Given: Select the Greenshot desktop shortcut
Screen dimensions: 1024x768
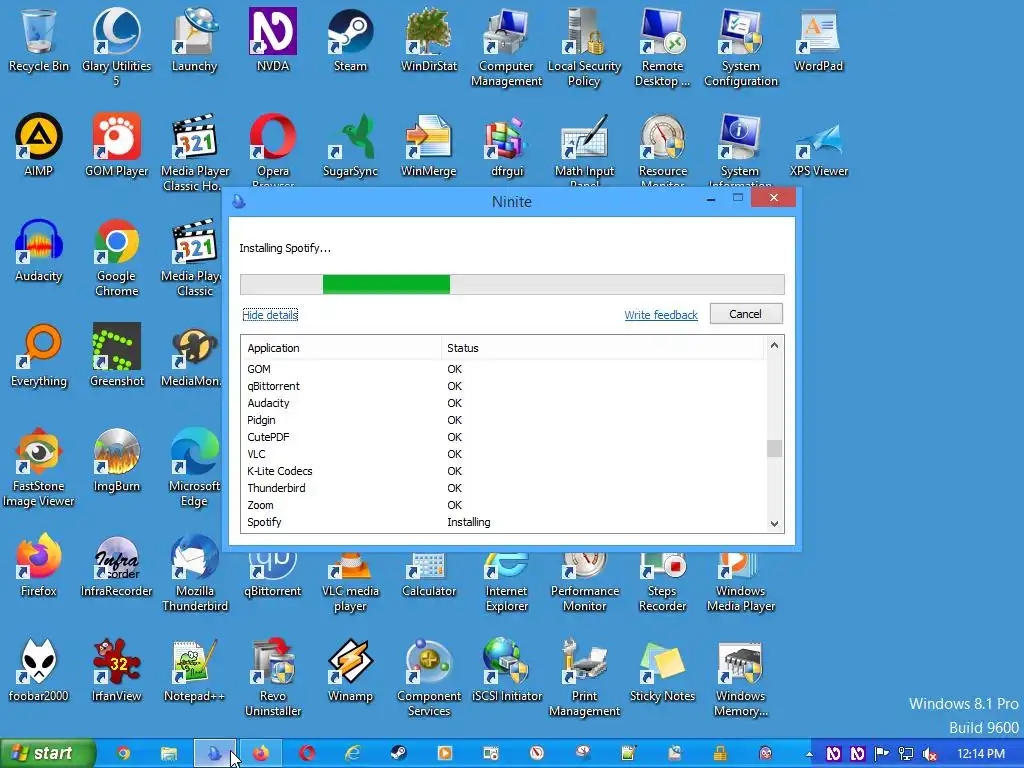Looking at the screenshot, I should pyautogui.click(x=116, y=355).
